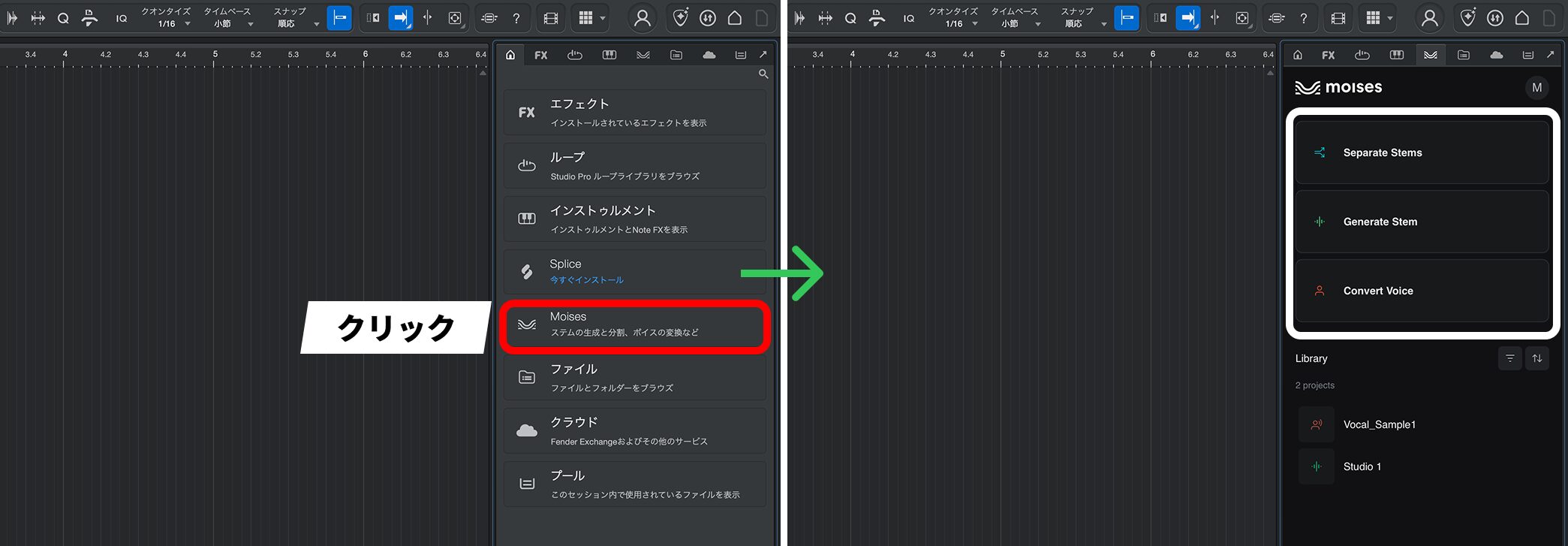The width and height of the screenshot is (1568, 546).
Task: Select Cloud tab in left browser panel
Action: click(709, 55)
